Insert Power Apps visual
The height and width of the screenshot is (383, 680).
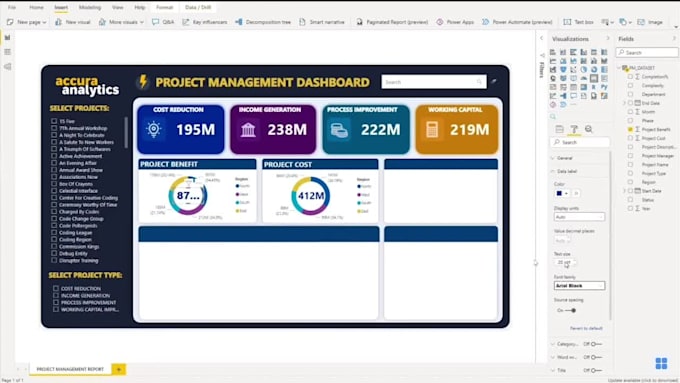(455, 22)
